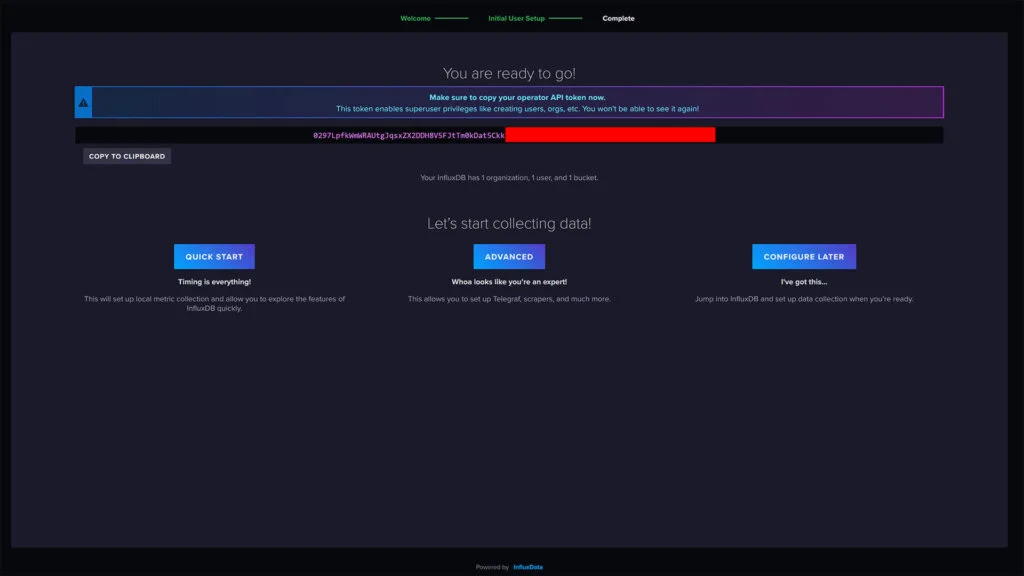Click the warning triangle icon in banner
This screenshot has height=576, width=1024.
pos(83,103)
